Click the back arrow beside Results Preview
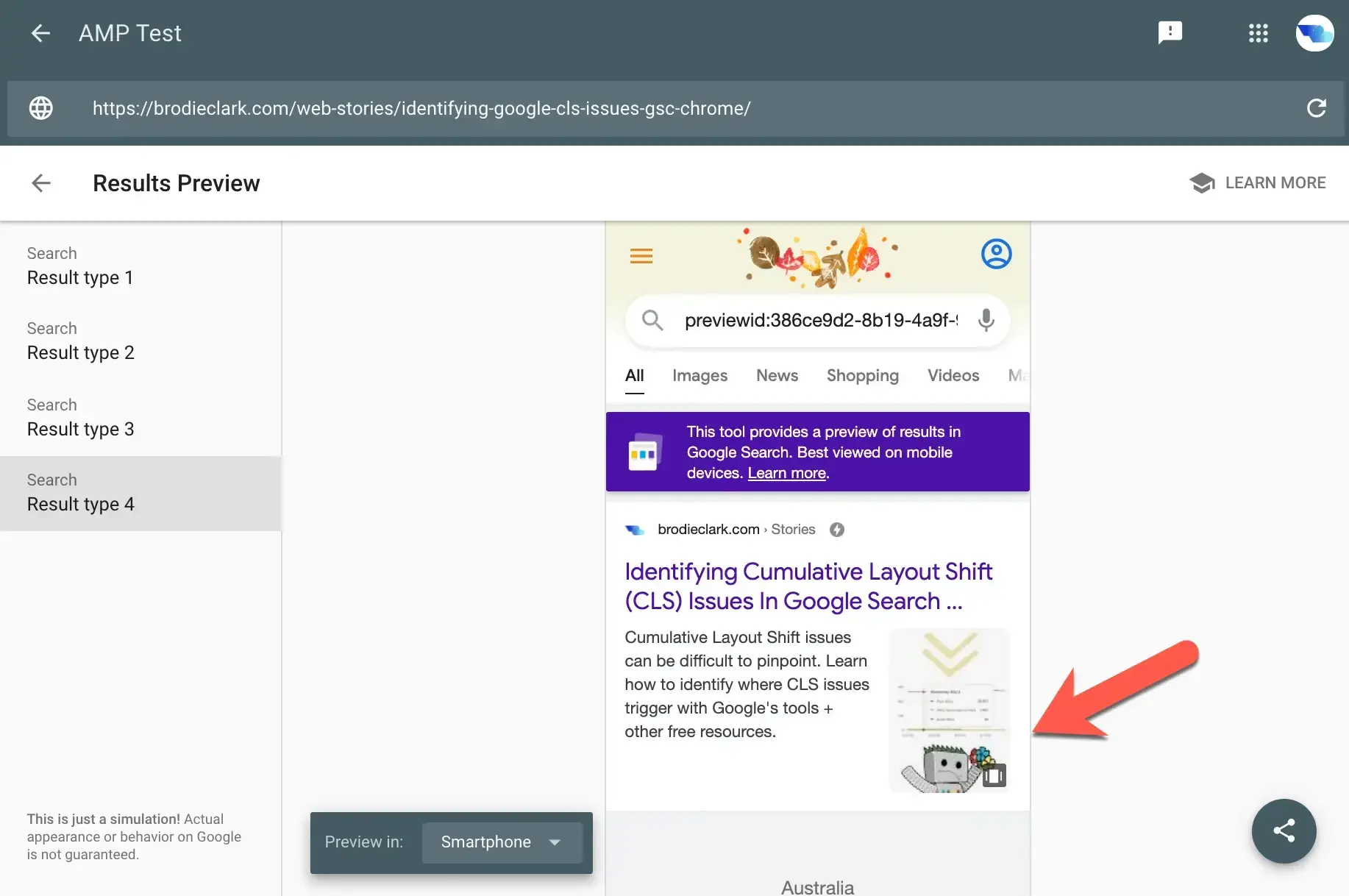 pyautogui.click(x=40, y=183)
